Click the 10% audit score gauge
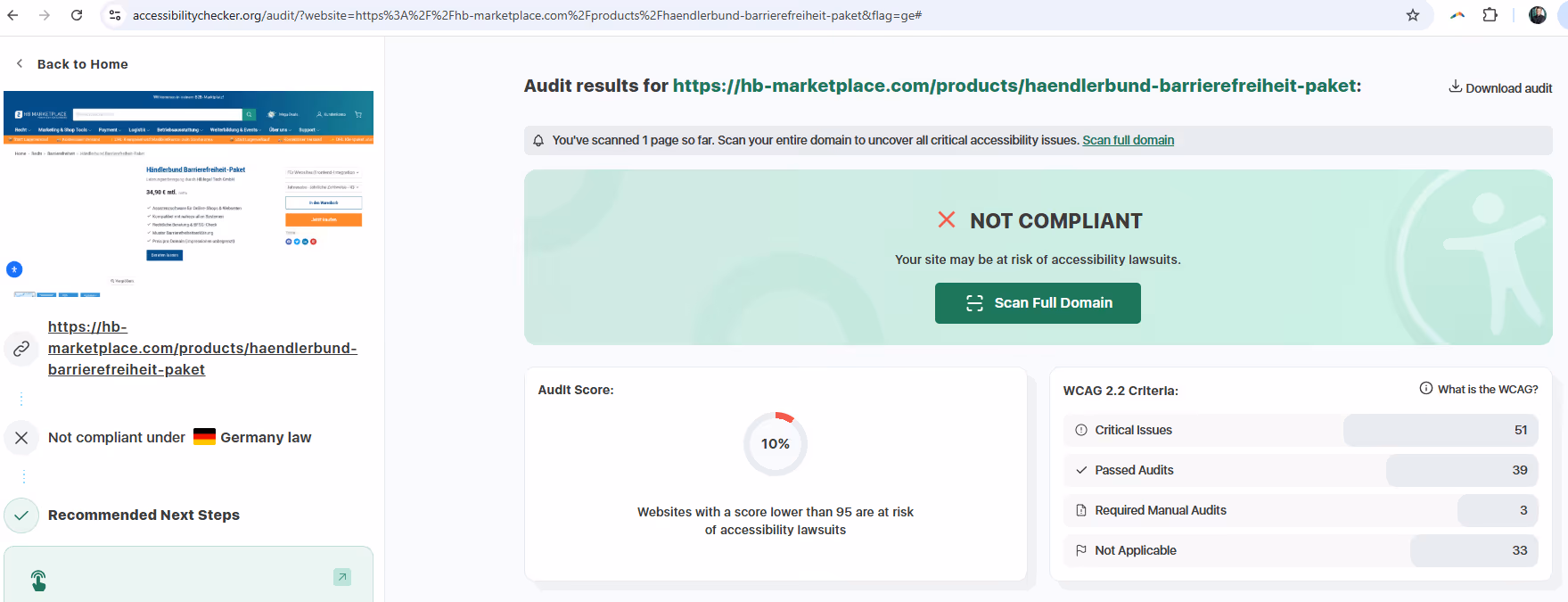Viewport: 1568px width, 602px height. pyautogui.click(x=776, y=443)
